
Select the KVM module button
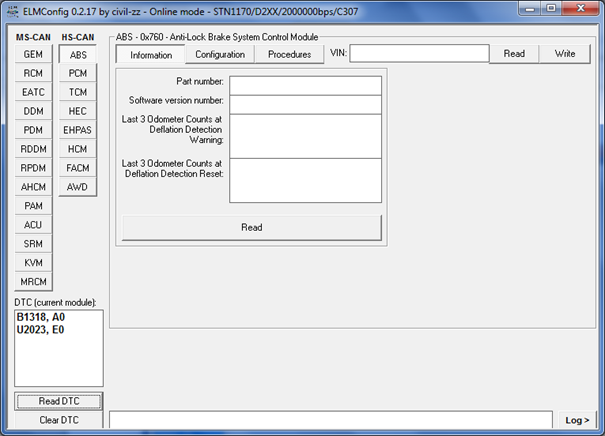click(32, 263)
